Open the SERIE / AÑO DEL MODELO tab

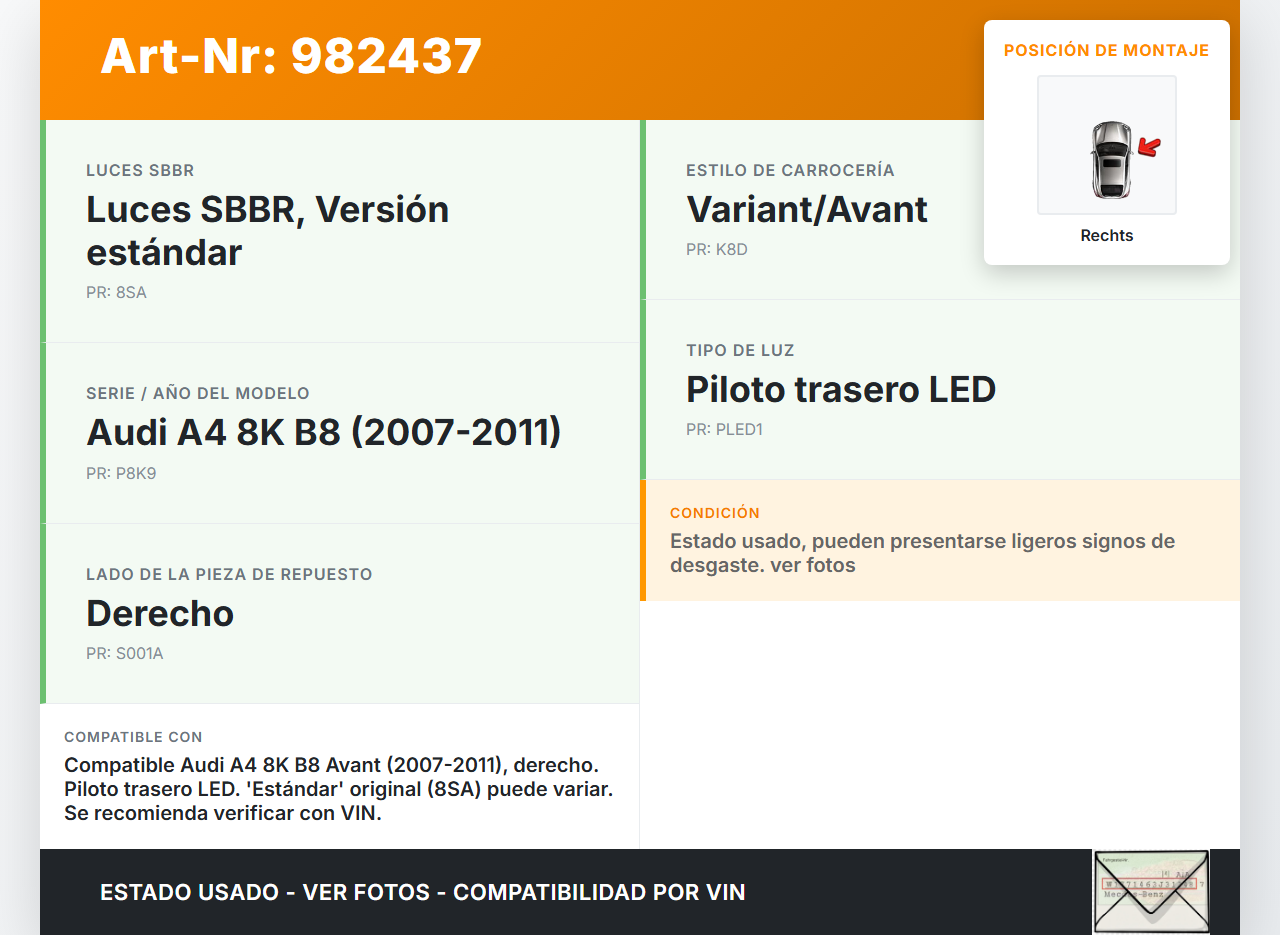click(x=197, y=393)
